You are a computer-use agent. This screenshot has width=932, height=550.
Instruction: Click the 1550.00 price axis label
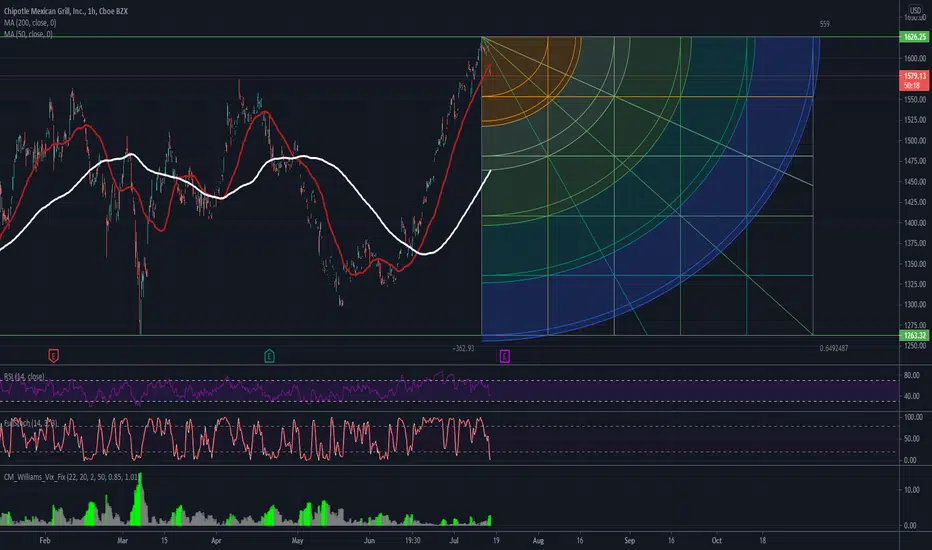click(915, 99)
